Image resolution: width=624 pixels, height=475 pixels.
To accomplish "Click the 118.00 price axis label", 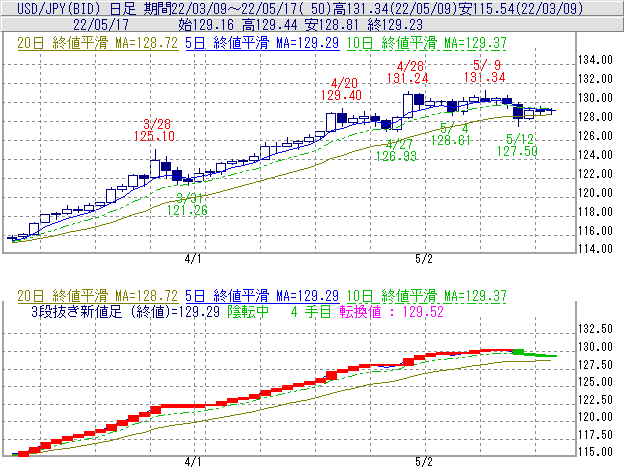I will (x=595, y=212).
